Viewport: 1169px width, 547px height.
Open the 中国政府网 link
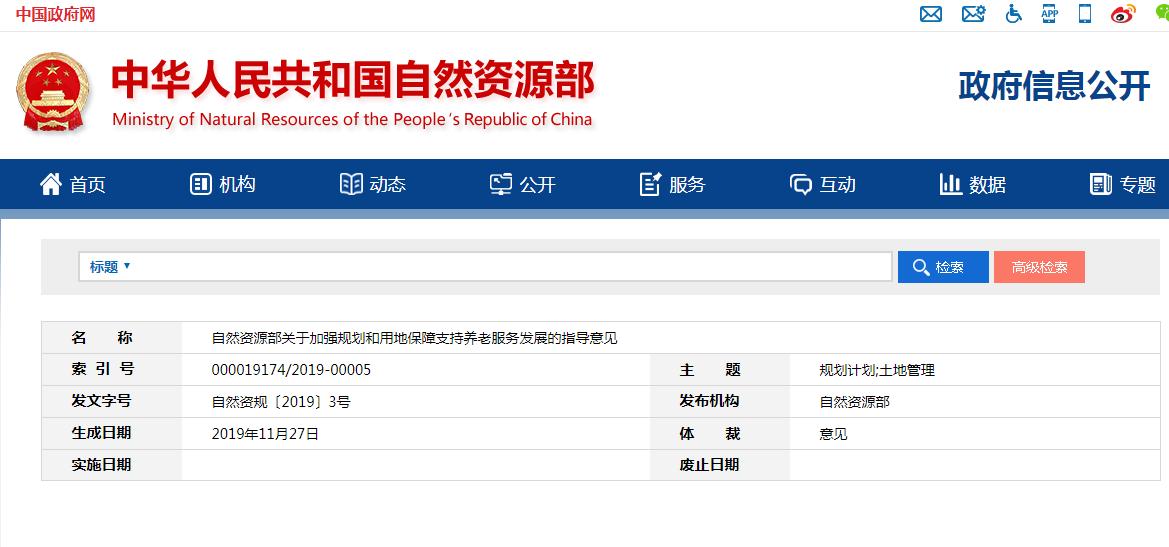(56, 14)
